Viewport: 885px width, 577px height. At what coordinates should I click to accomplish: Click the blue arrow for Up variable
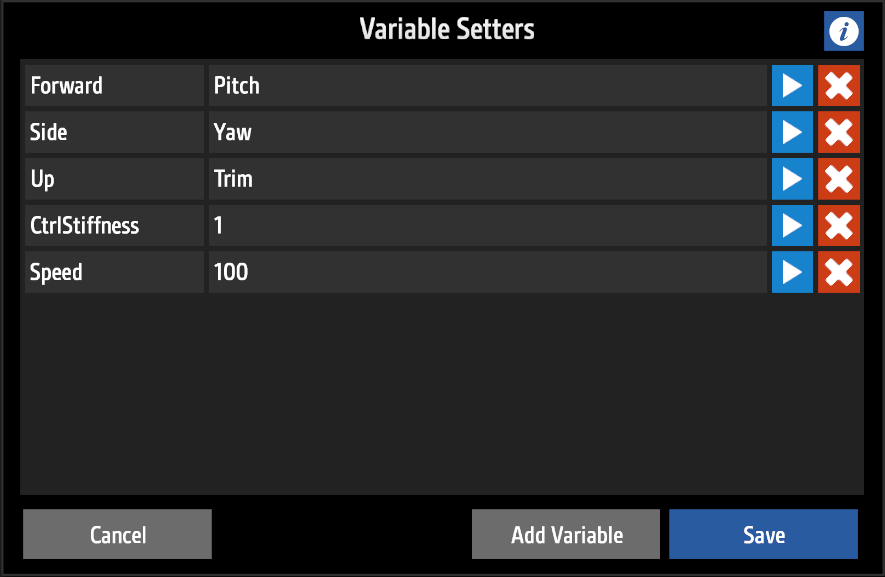coord(792,179)
